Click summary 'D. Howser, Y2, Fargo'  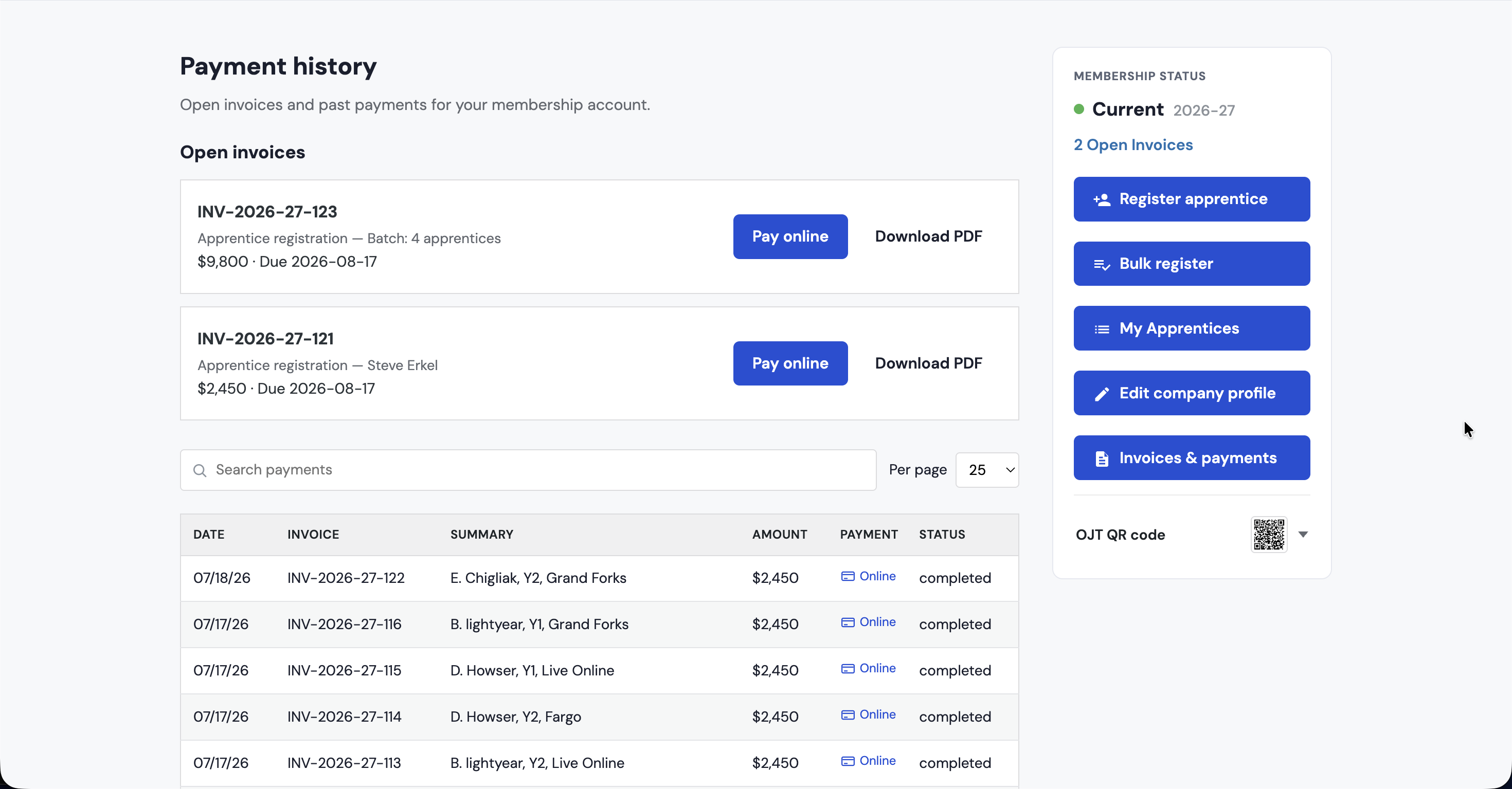click(515, 718)
